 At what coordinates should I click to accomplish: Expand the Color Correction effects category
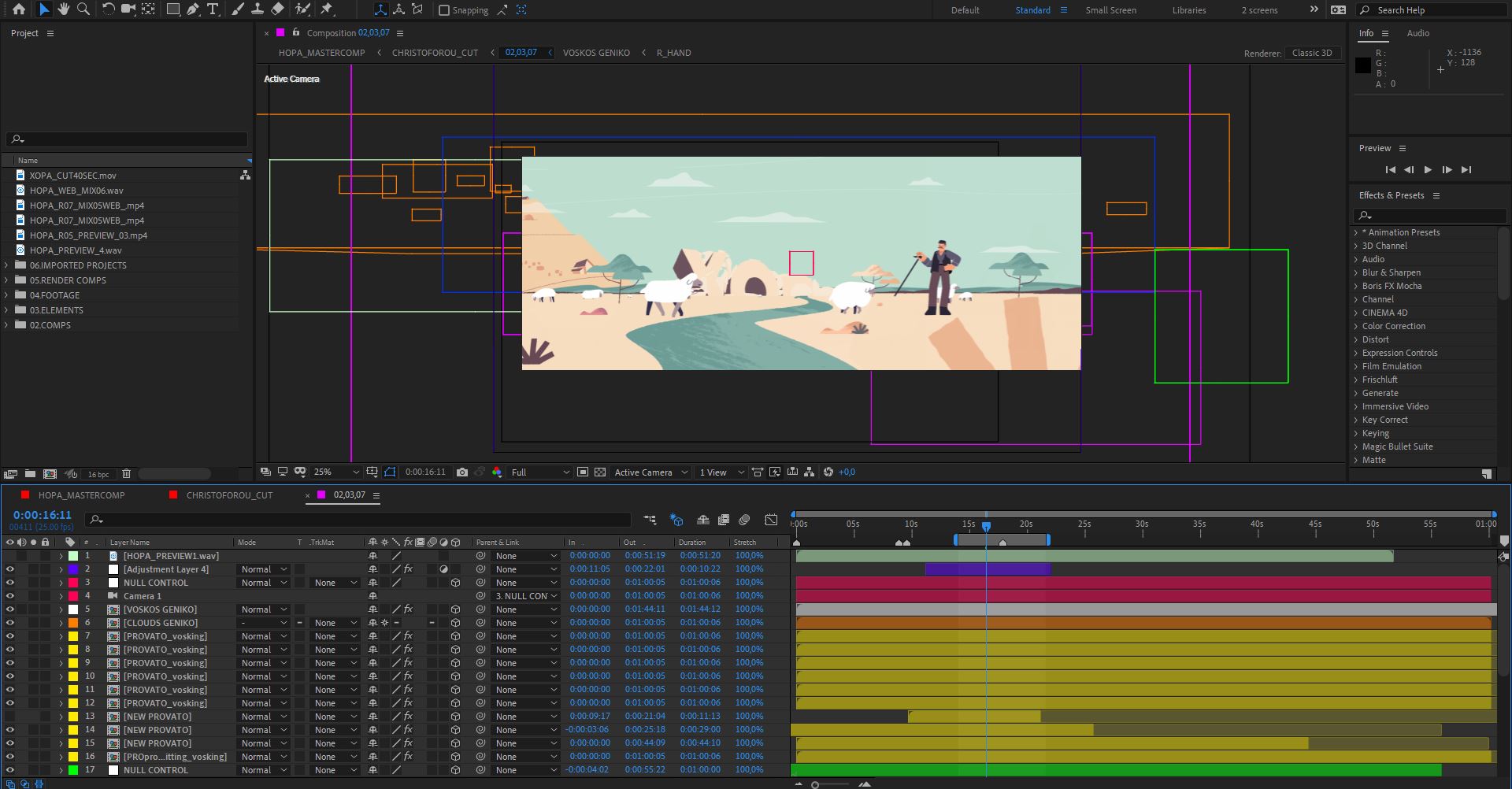tap(1356, 326)
